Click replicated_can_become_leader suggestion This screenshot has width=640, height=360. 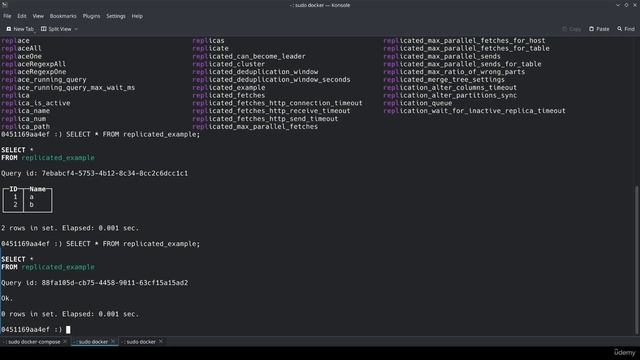point(249,56)
